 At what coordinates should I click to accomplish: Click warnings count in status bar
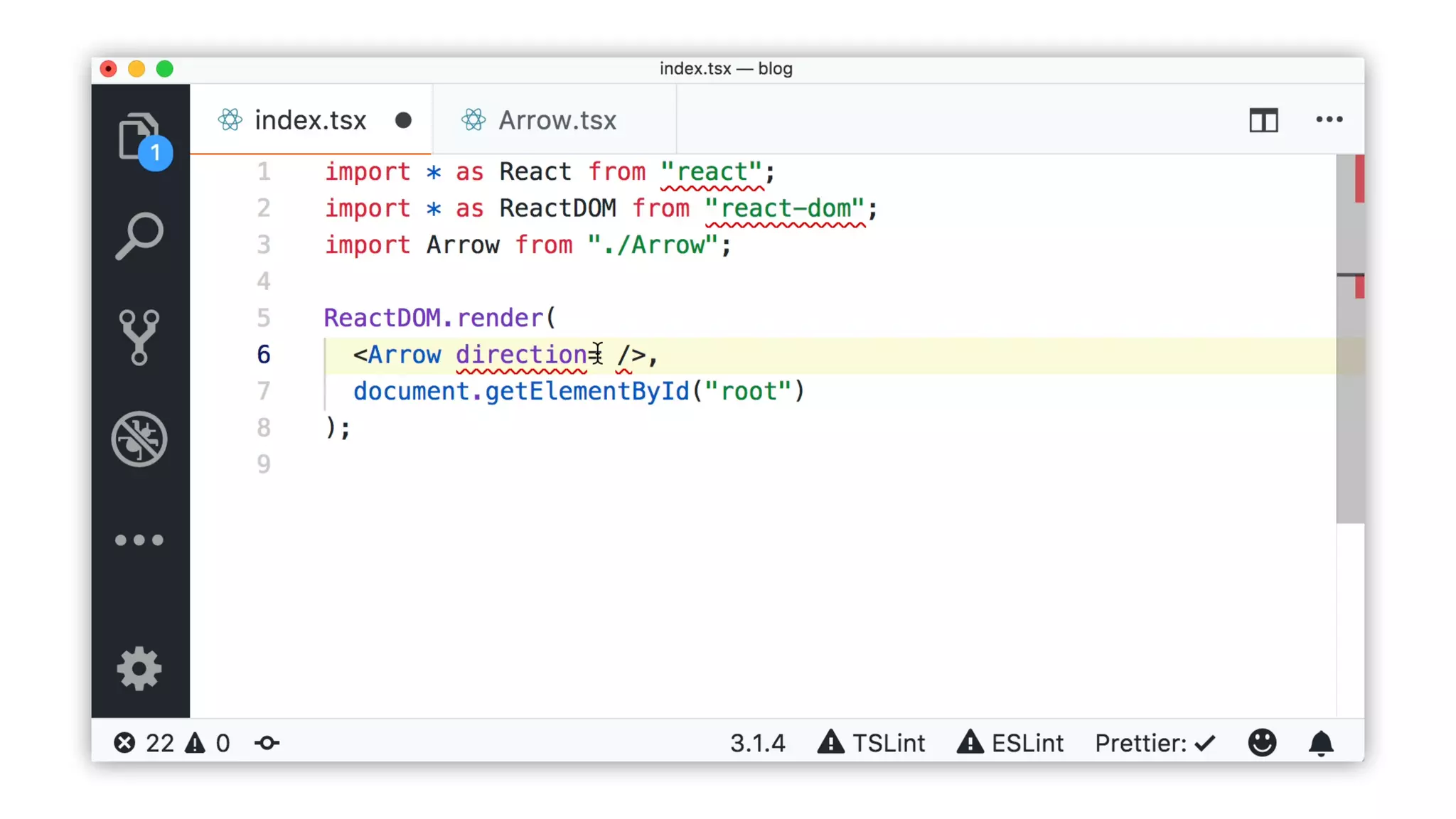[x=208, y=743]
